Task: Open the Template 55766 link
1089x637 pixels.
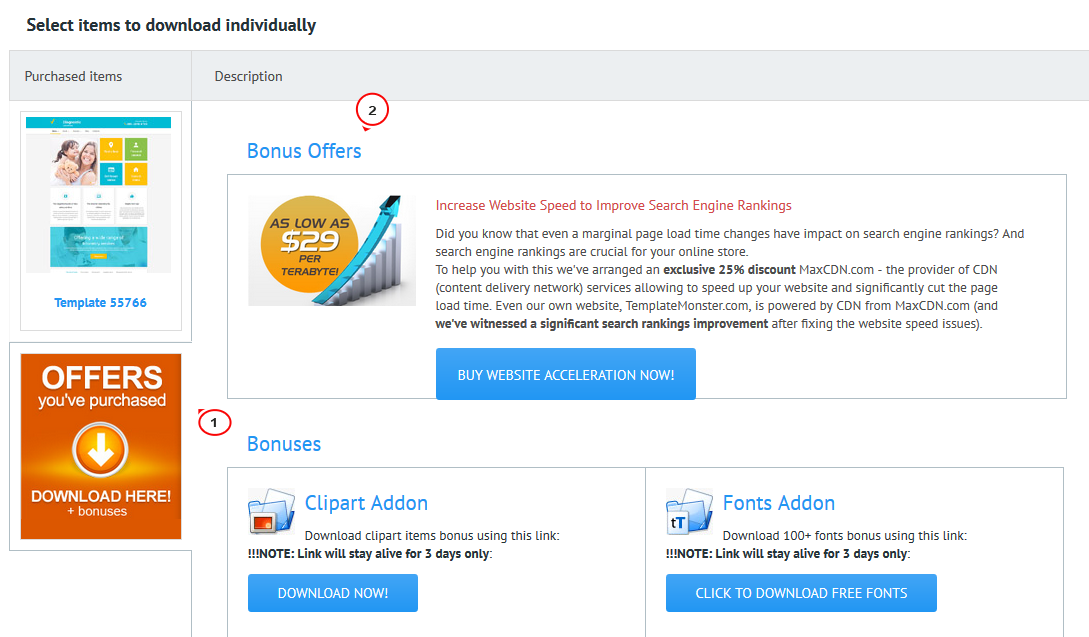Action: coord(101,303)
